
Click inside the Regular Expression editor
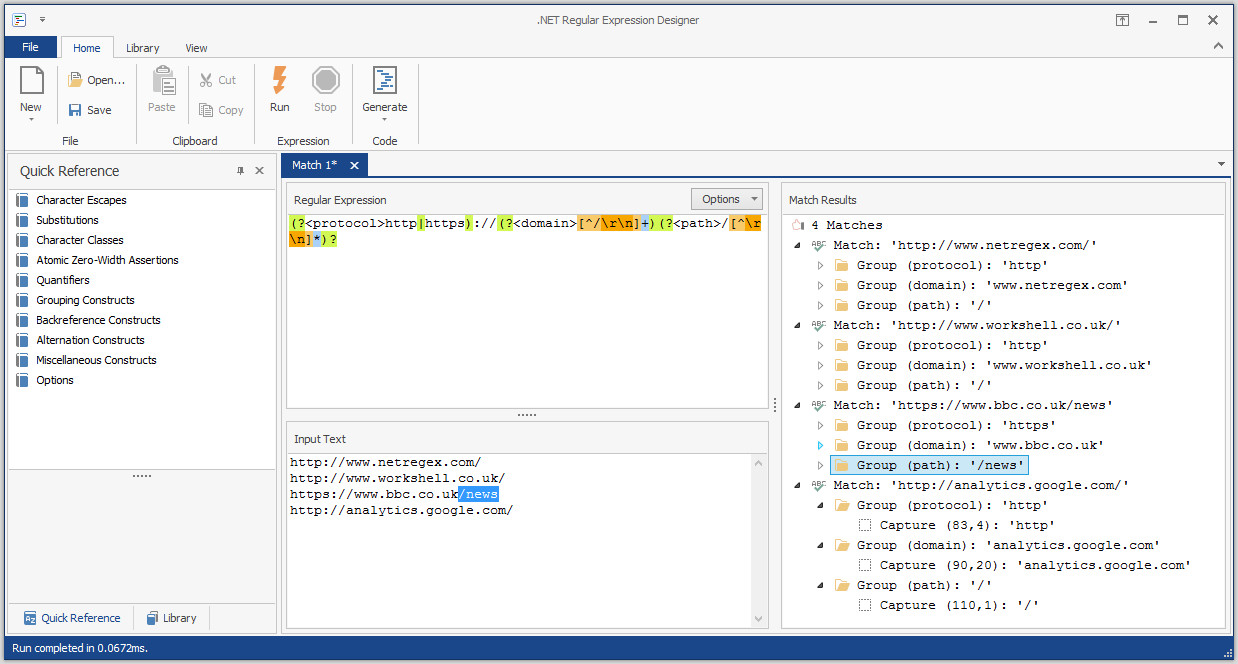527,310
